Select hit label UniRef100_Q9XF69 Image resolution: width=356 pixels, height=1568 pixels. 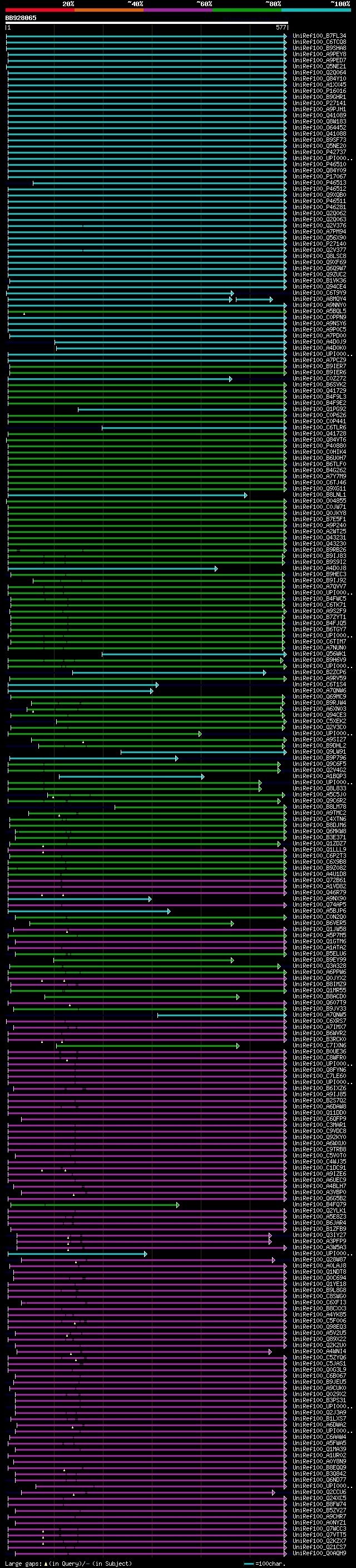[x=319, y=263]
